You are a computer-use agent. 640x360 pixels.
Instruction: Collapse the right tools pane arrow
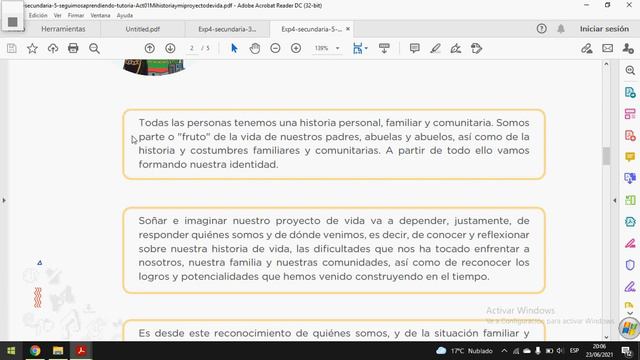[x=615, y=200]
